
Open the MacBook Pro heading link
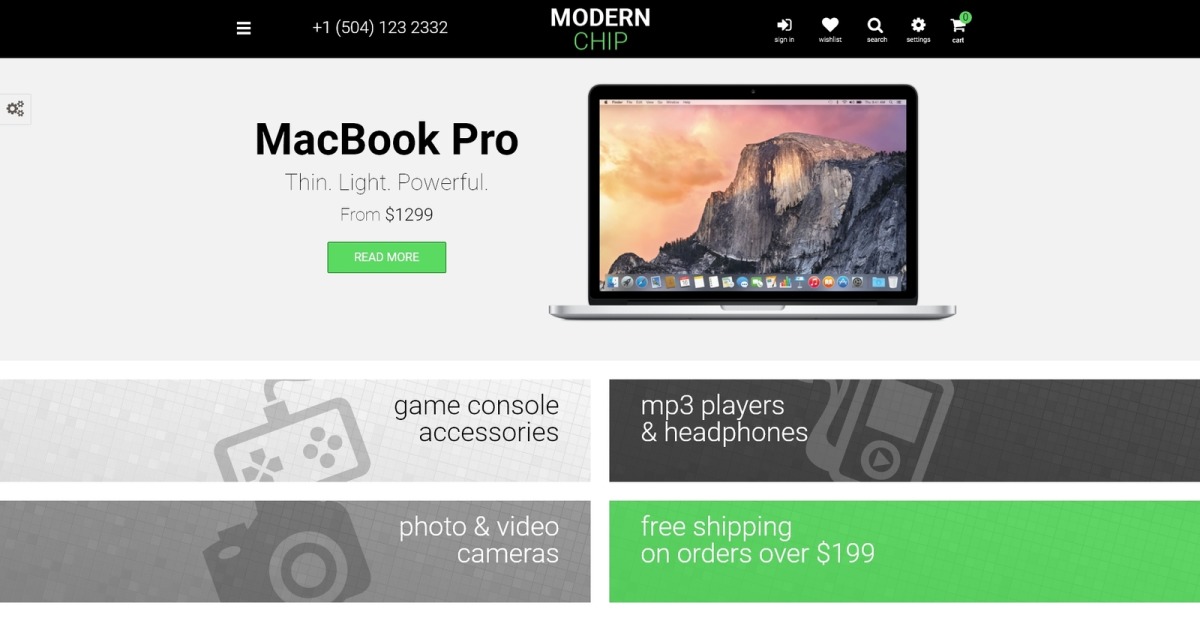tap(387, 139)
